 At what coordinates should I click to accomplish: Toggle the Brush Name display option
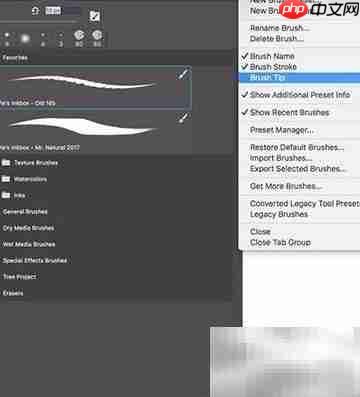point(272,56)
